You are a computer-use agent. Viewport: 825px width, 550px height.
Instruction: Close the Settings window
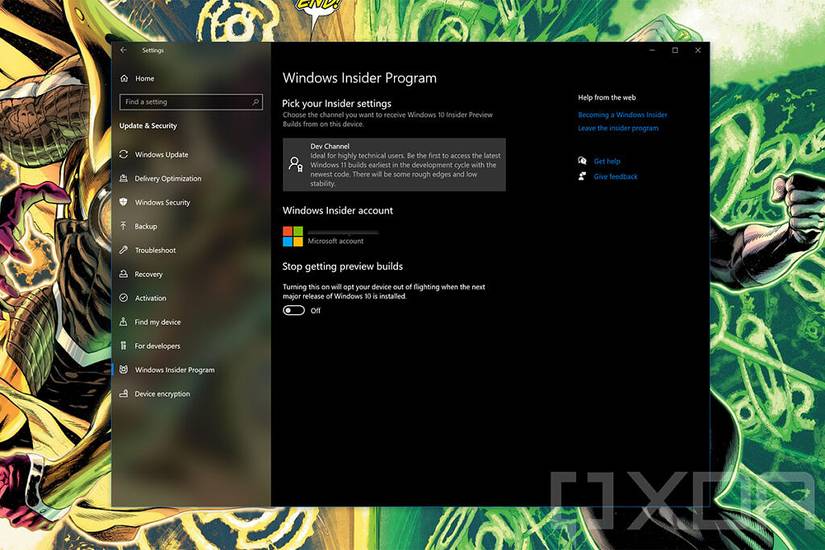[x=698, y=50]
